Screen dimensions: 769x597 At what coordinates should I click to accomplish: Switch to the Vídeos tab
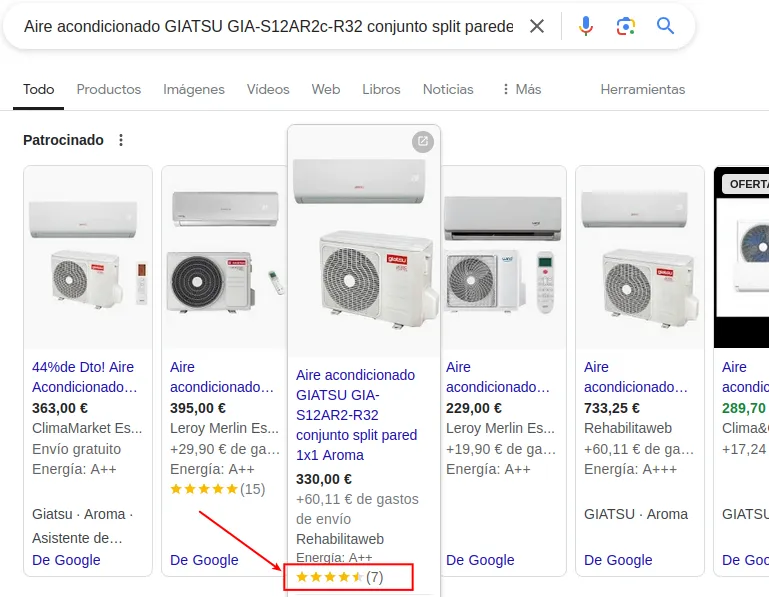click(x=268, y=89)
